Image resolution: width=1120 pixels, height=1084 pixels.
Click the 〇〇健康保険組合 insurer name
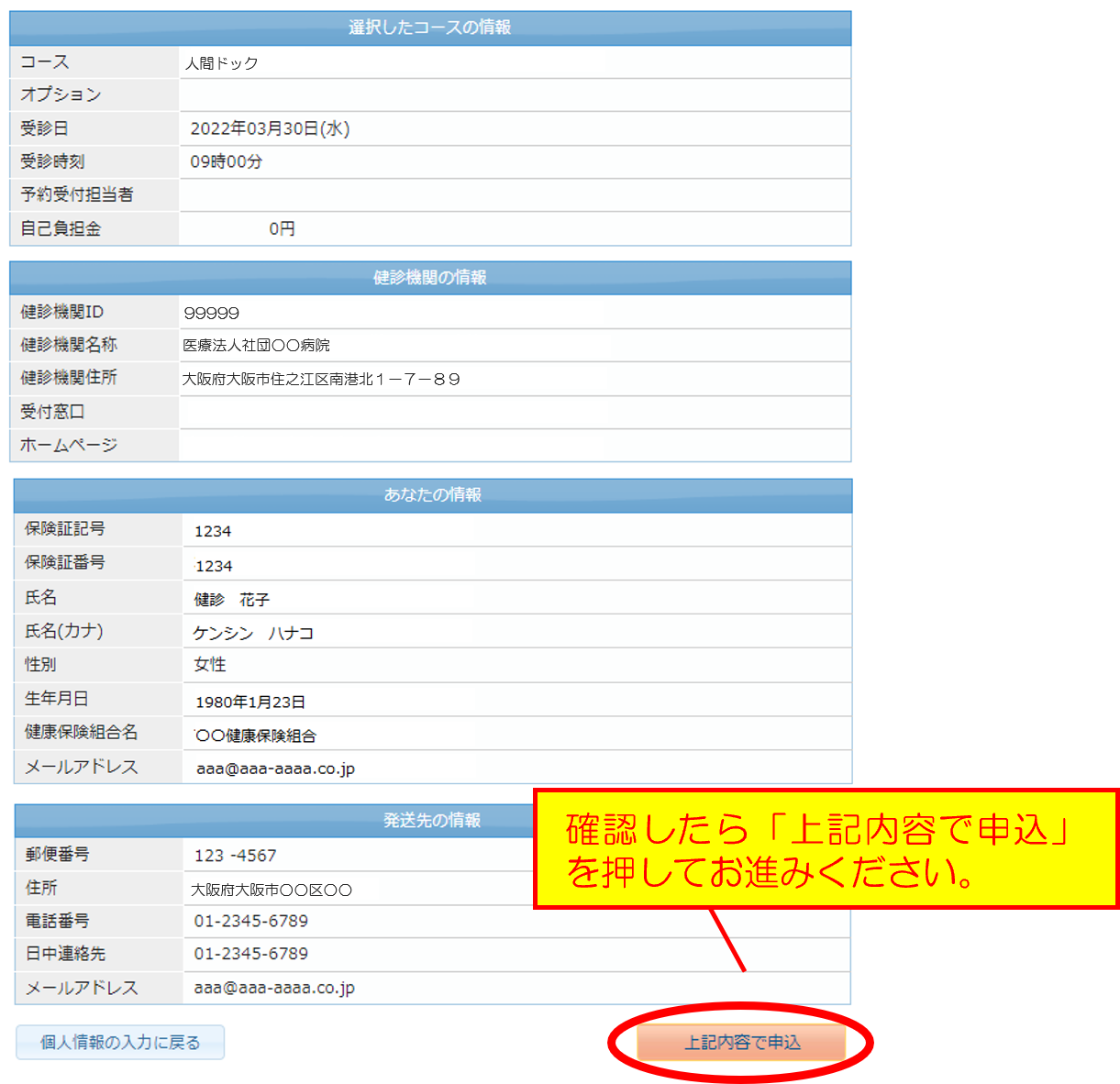[256, 736]
